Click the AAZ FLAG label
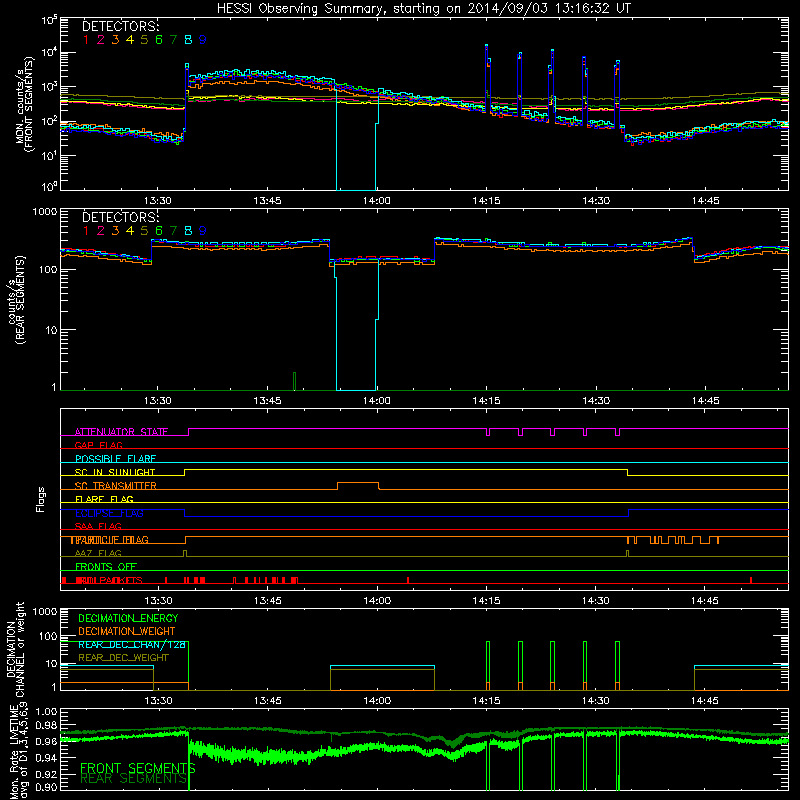The image size is (800, 800). [98, 554]
